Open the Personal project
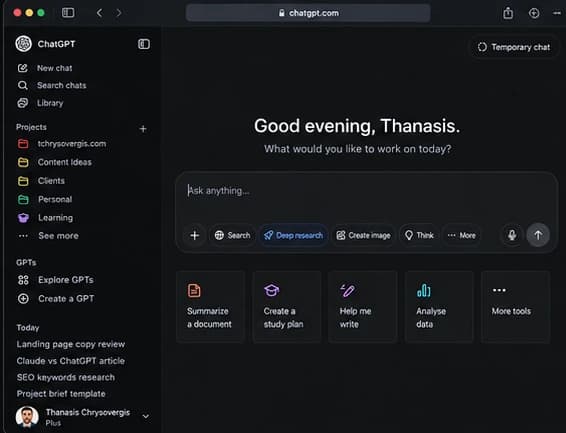 pos(55,199)
